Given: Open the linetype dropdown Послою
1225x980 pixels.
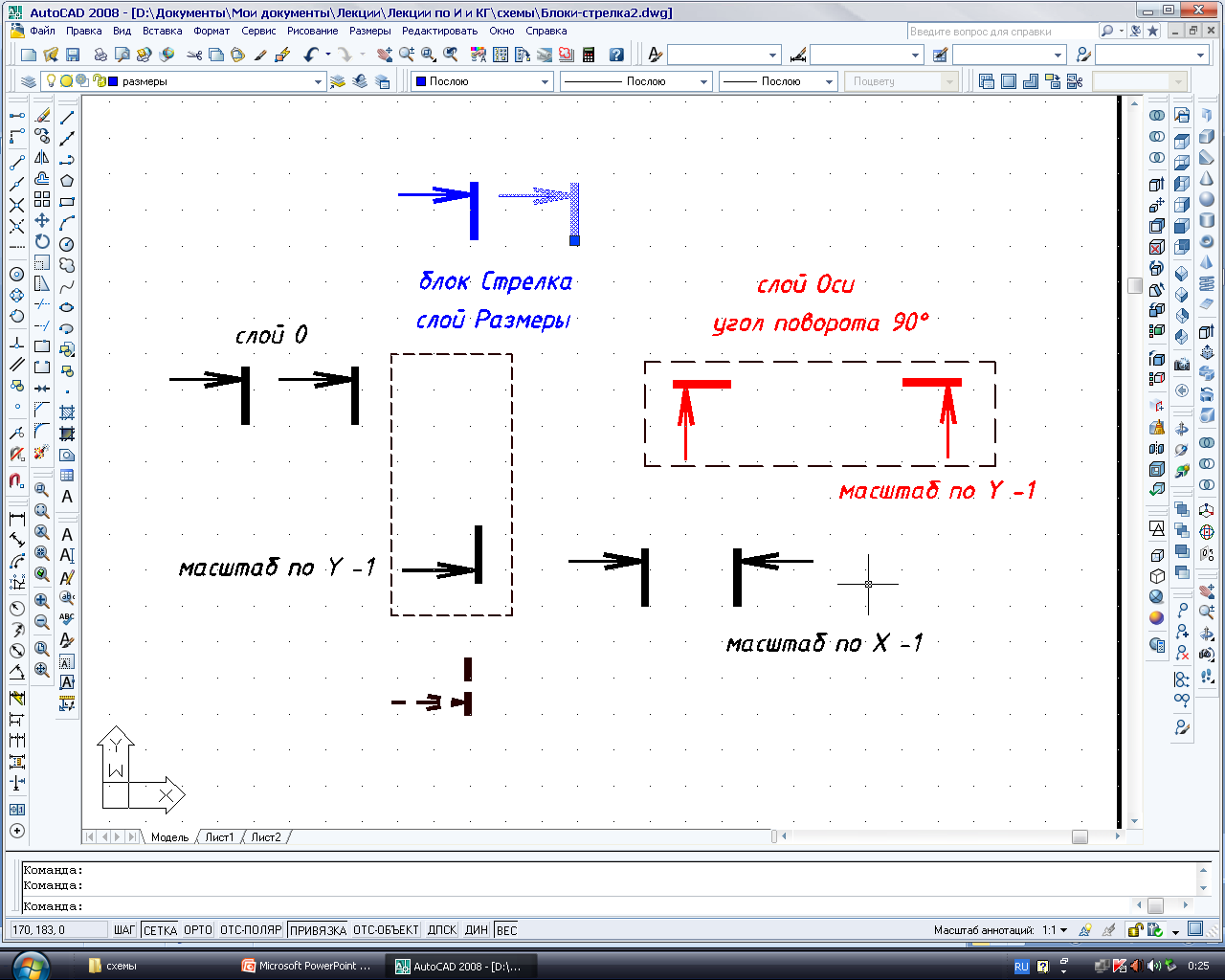Looking at the screenshot, I should [x=635, y=81].
